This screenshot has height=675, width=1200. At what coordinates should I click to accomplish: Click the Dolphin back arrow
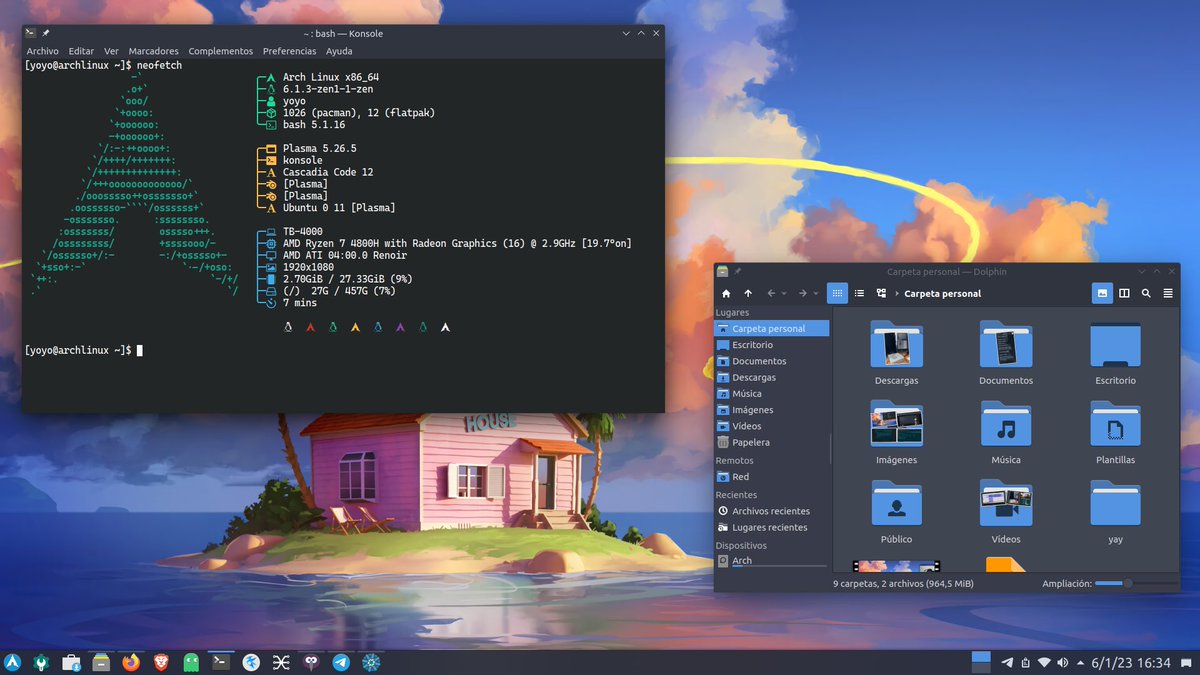pos(771,293)
